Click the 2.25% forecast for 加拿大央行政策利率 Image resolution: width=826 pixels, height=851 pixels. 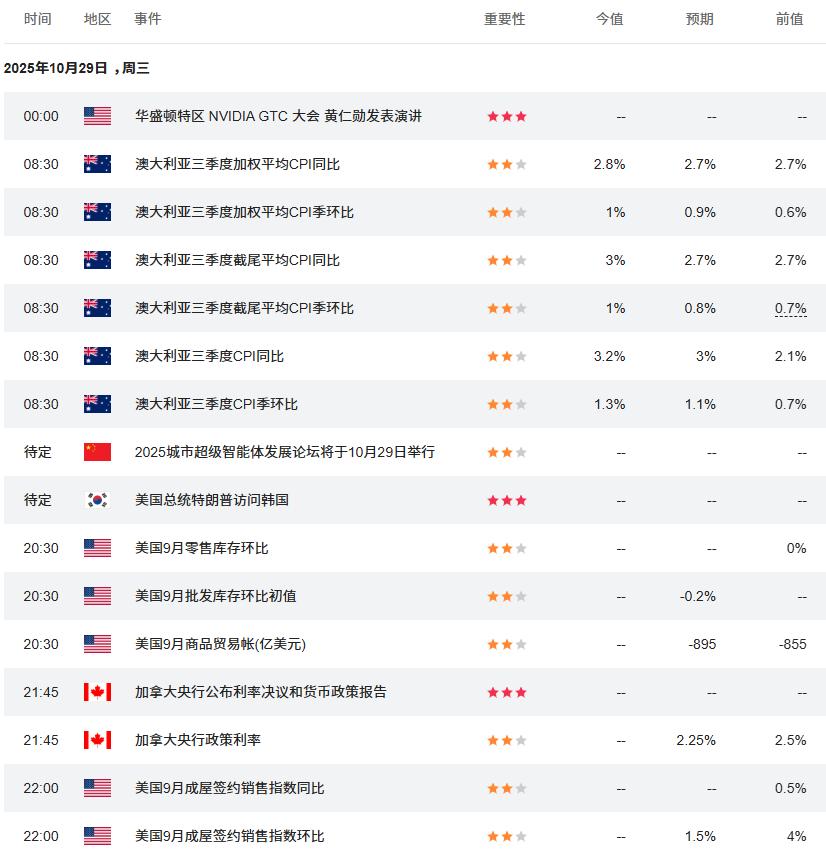[696, 740]
